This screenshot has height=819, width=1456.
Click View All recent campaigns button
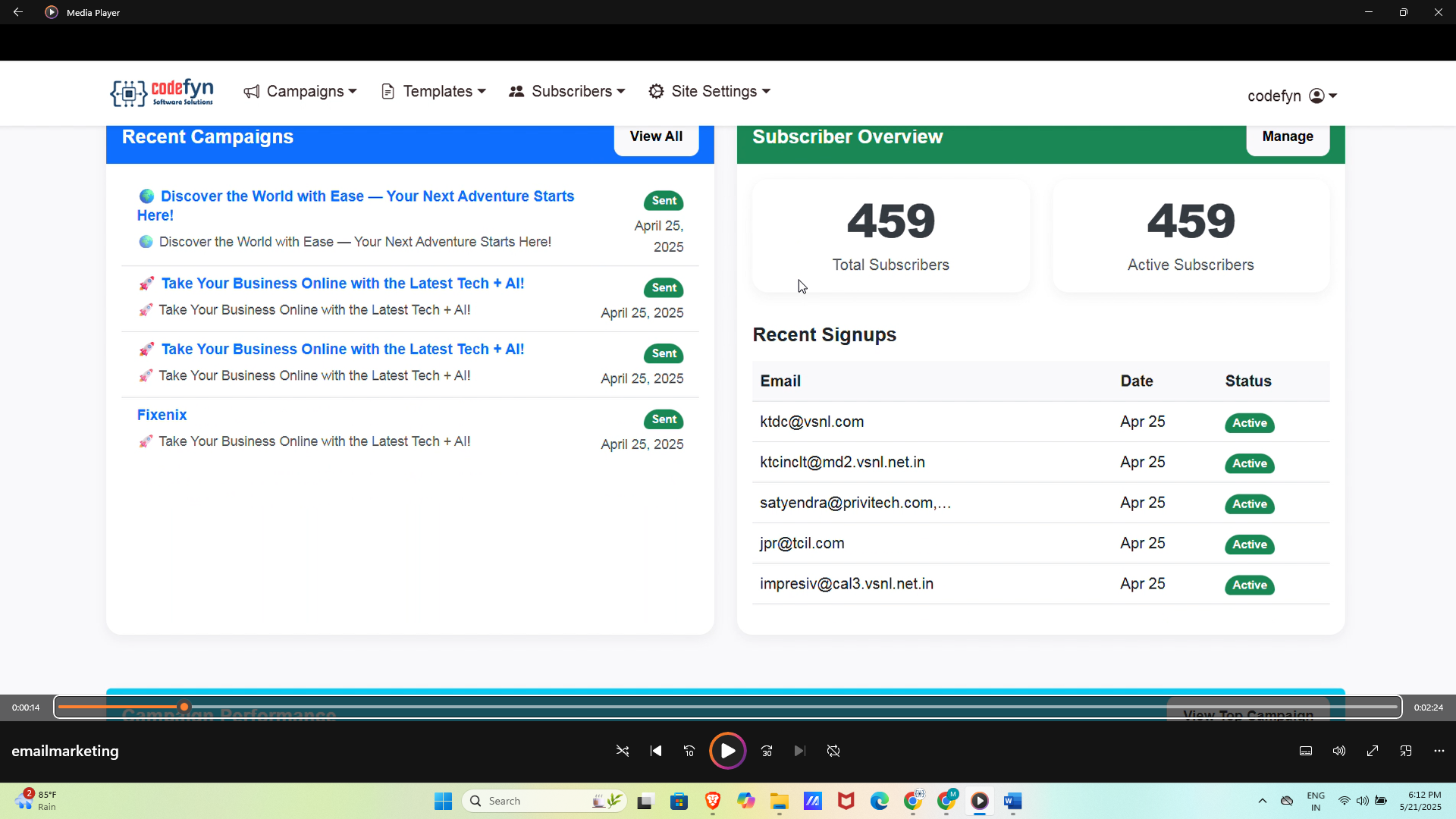coord(656,136)
